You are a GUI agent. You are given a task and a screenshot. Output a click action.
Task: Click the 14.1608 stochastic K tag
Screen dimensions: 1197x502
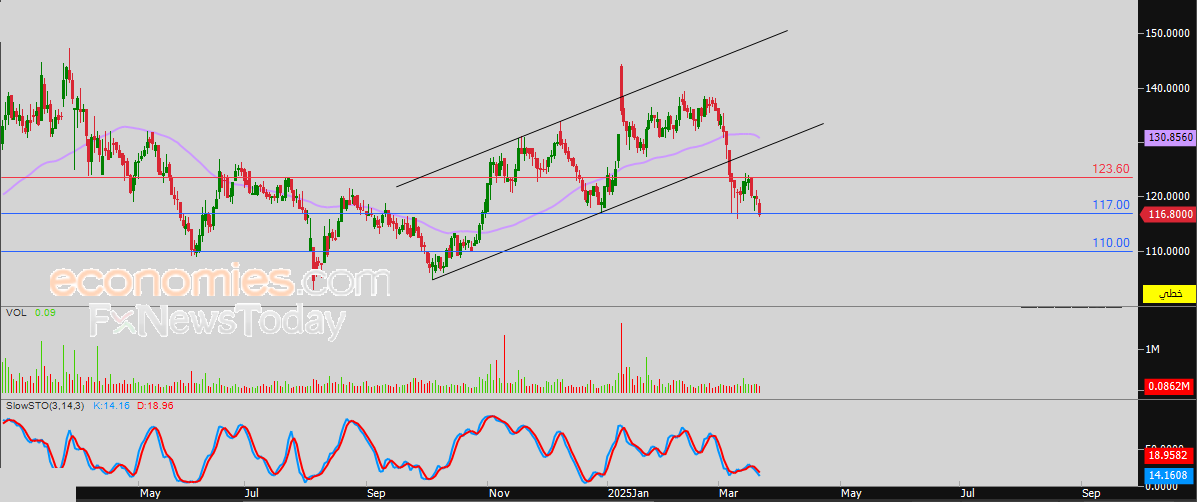click(x=1169, y=475)
